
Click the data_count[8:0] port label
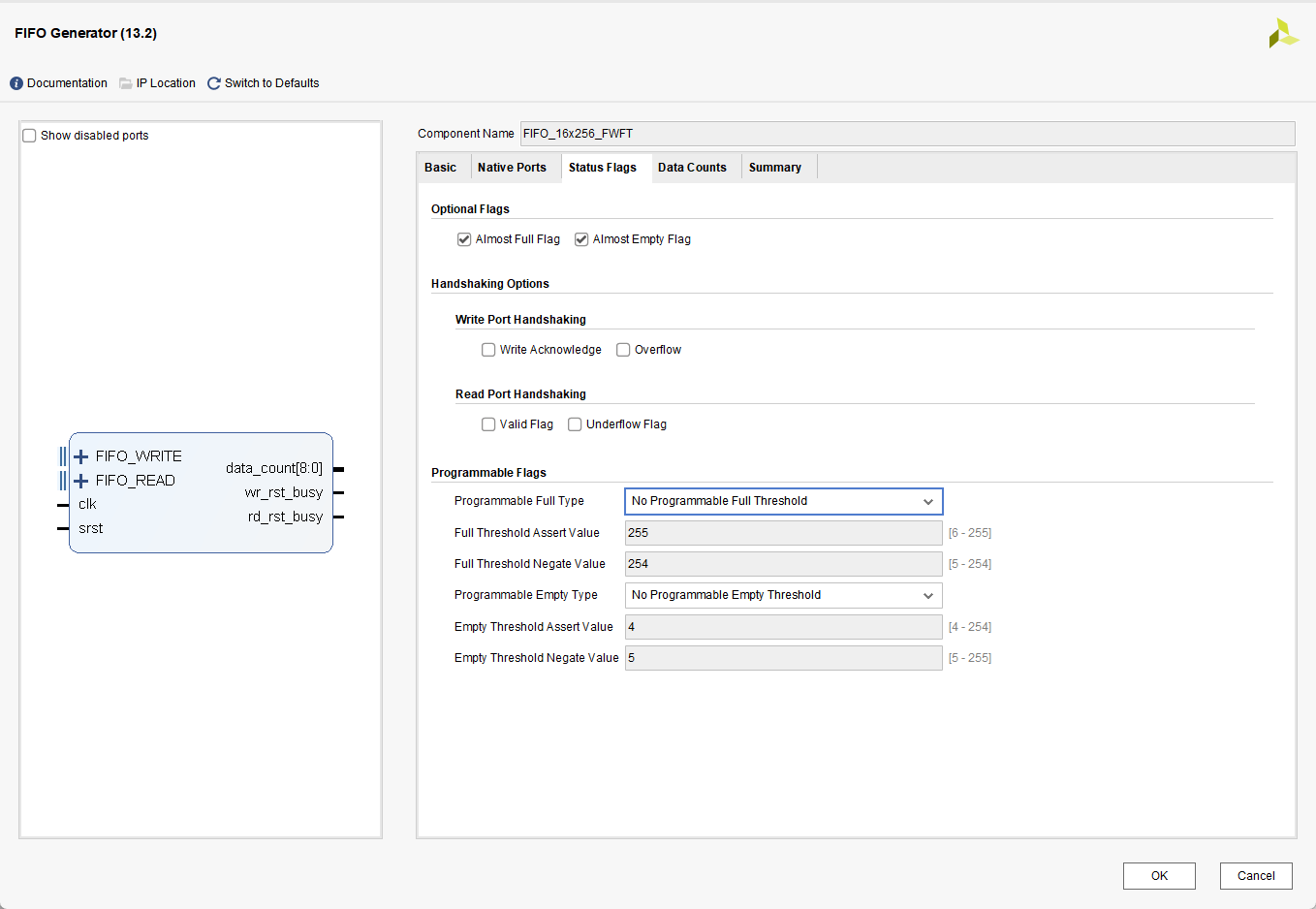[x=274, y=468]
